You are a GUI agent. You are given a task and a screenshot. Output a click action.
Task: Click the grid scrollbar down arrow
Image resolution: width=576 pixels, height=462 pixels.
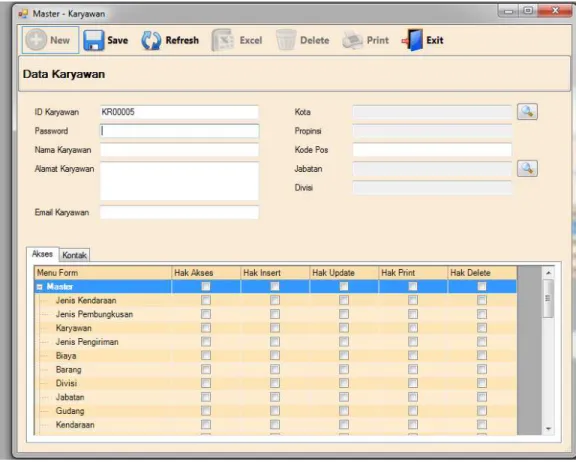548,429
